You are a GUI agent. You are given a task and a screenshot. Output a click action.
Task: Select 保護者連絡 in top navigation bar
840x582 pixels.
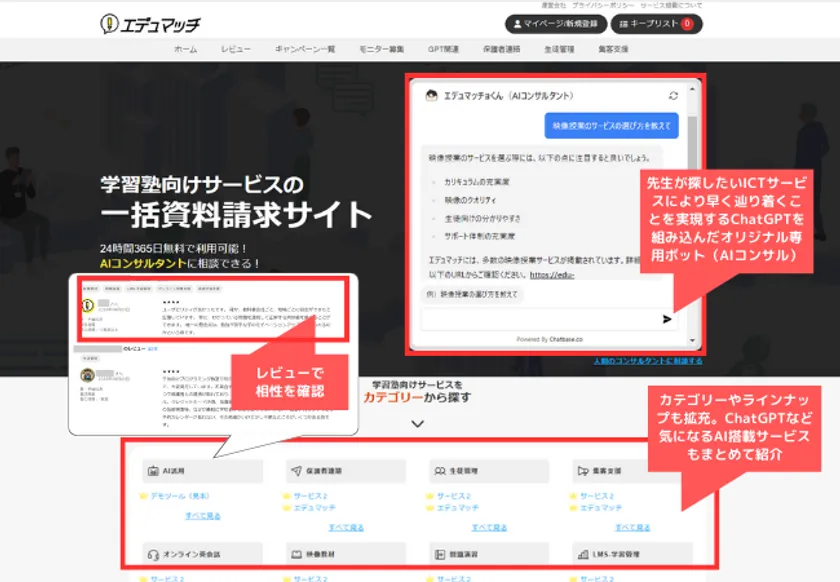(501, 49)
